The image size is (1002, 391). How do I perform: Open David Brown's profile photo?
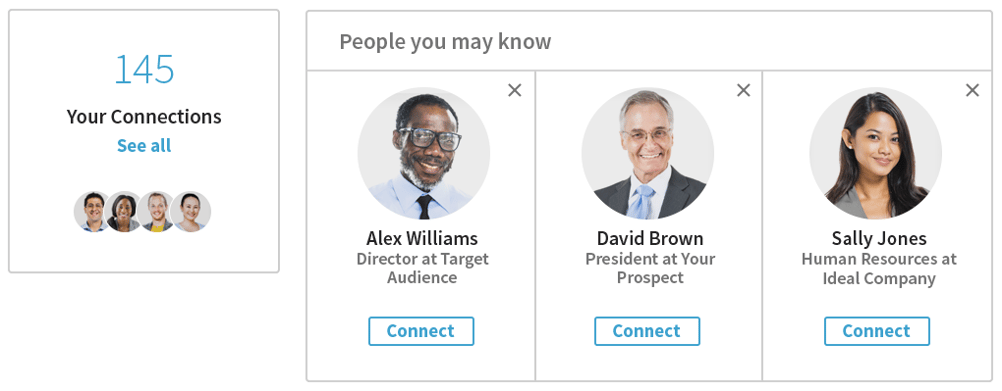(647, 154)
